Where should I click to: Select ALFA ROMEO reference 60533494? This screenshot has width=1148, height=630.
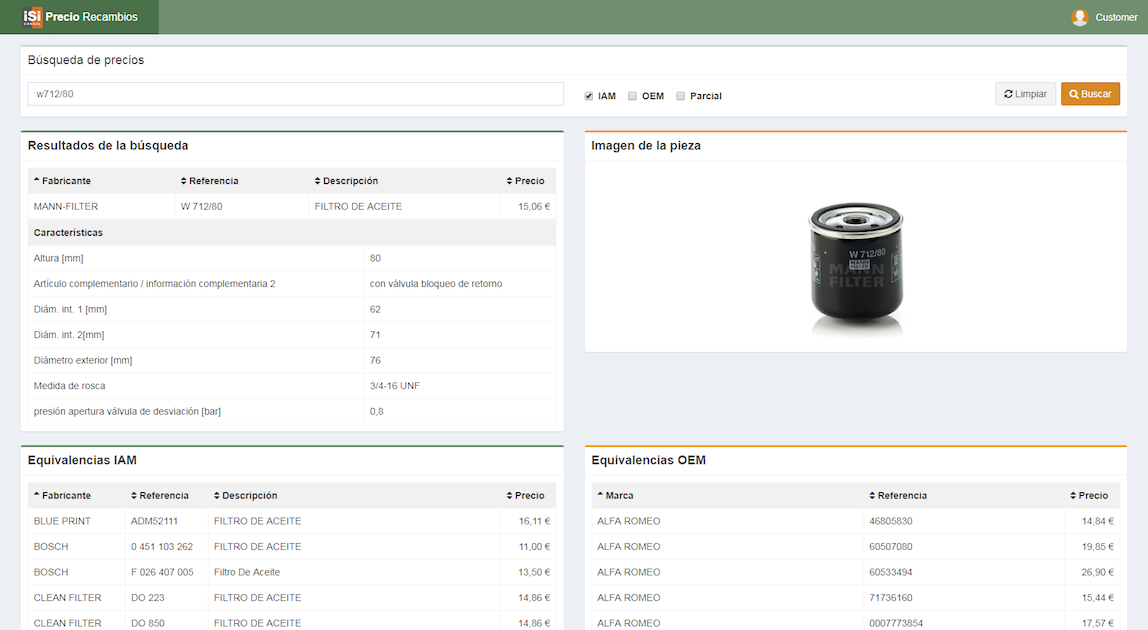(x=891, y=572)
